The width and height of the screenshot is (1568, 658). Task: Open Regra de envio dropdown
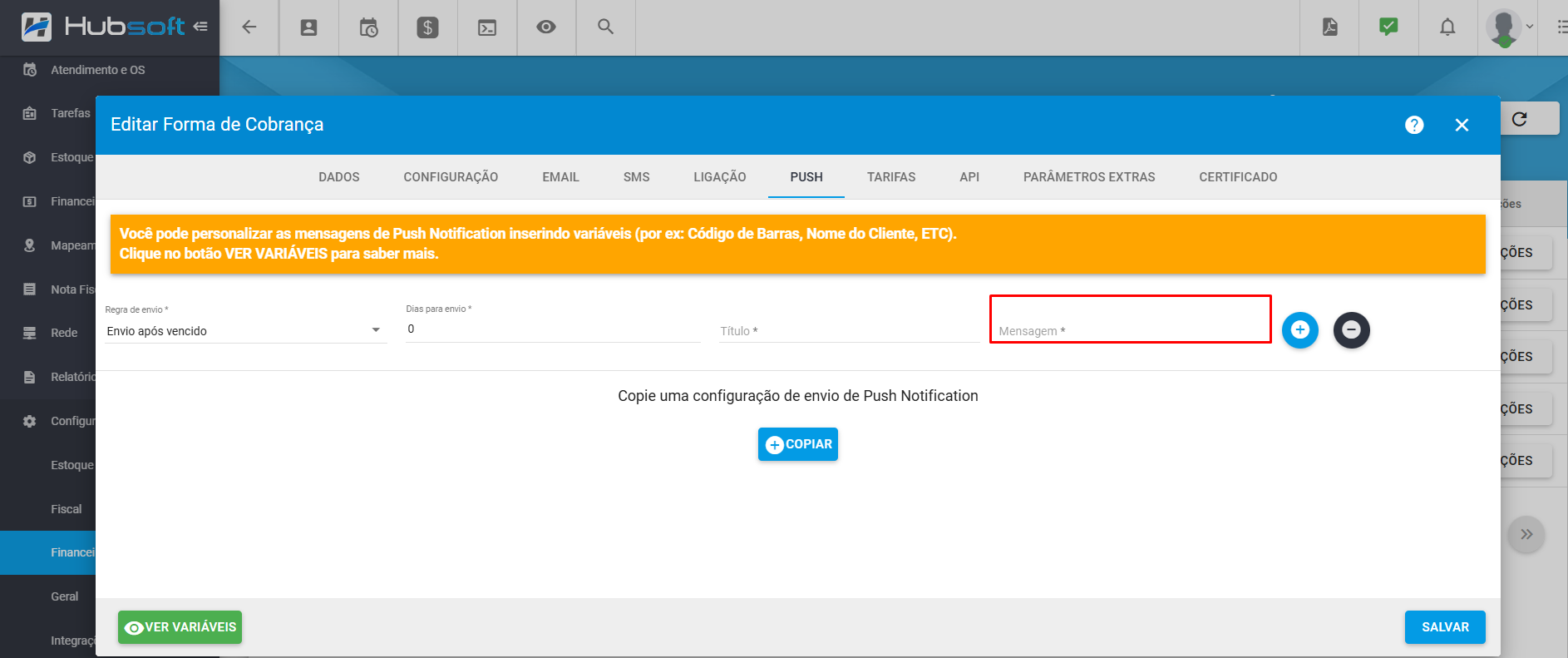pyautogui.click(x=245, y=331)
